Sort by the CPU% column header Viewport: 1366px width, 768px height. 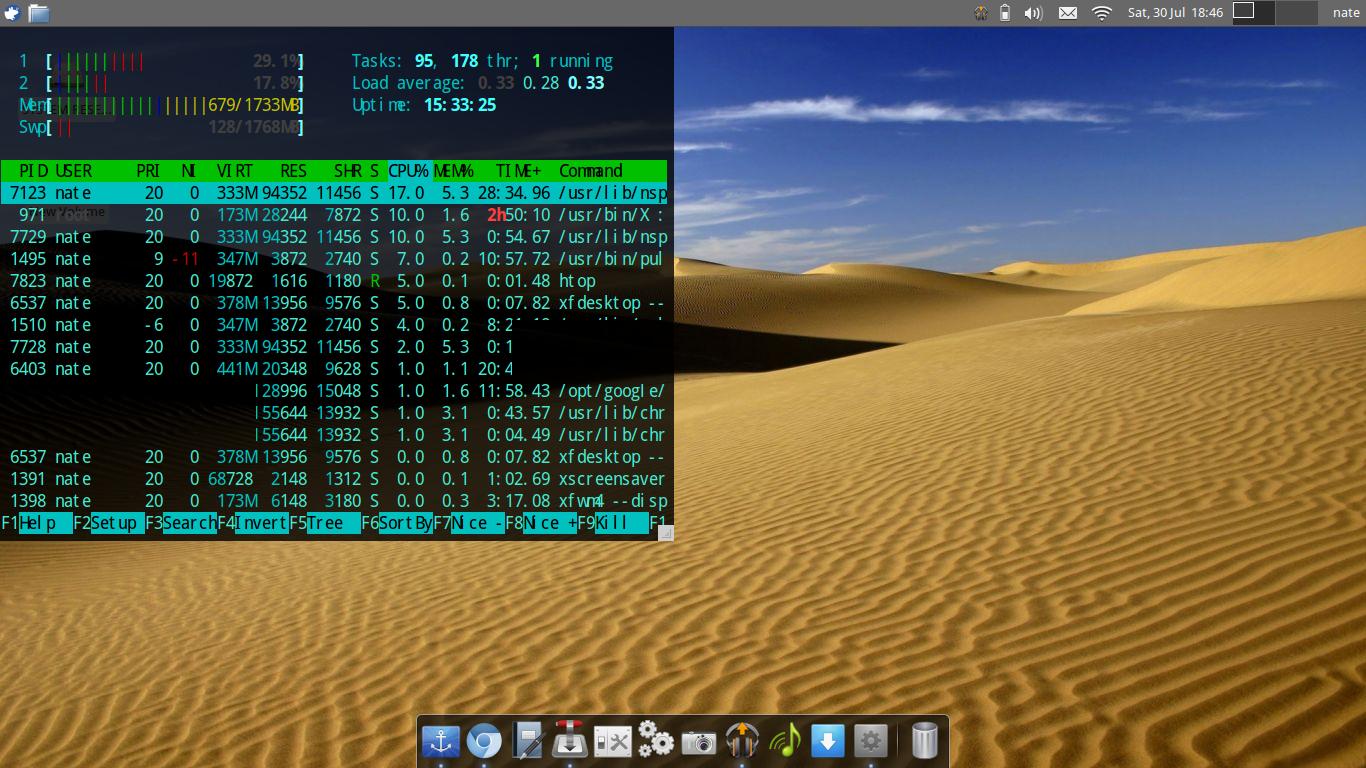tap(408, 171)
